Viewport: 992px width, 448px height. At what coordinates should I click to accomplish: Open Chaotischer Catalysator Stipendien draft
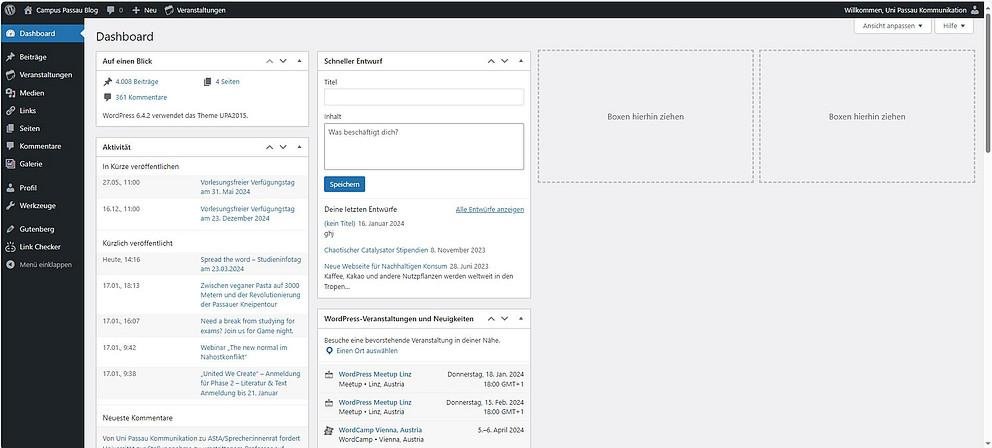(x=376, y=250)
